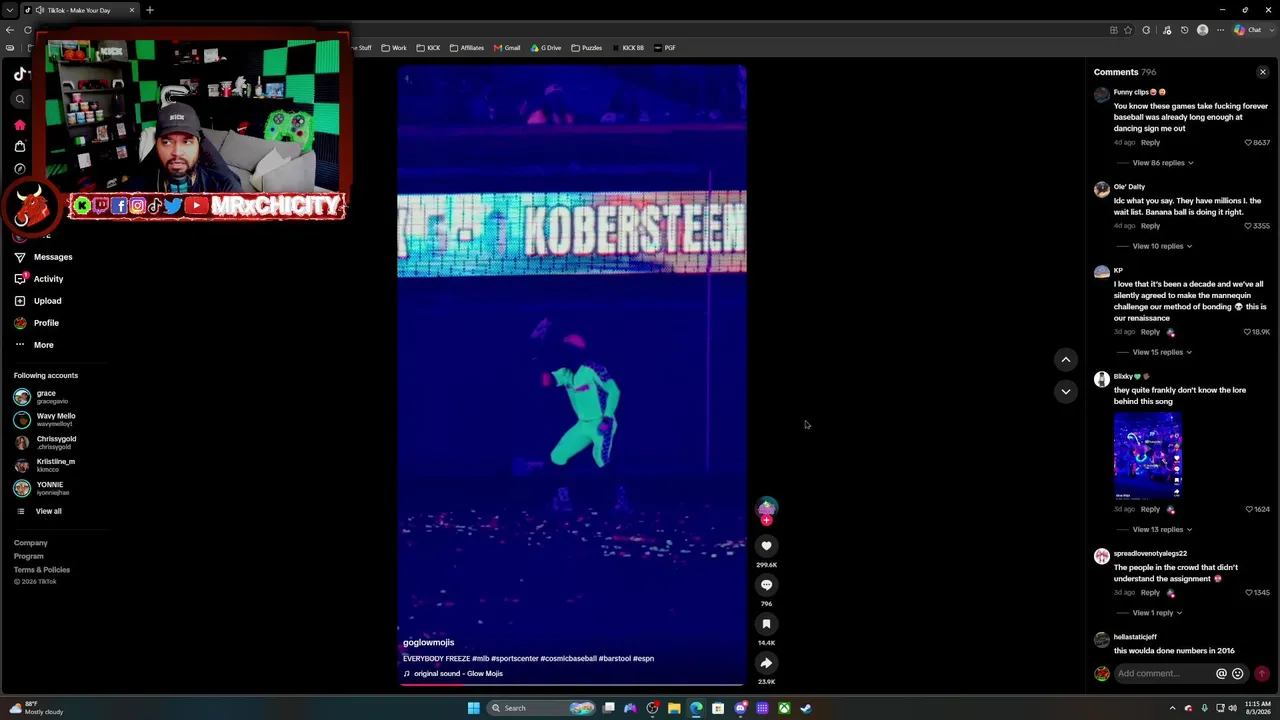This screenshot has width=1280, height=720.
Task: Go to the next video with the down arrow
Action: click(1066, 391)
